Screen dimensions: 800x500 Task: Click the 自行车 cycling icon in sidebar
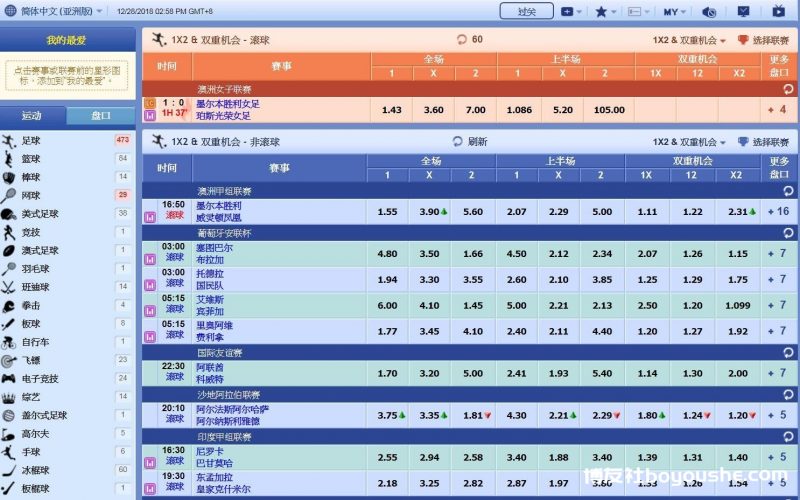point(9,342)
